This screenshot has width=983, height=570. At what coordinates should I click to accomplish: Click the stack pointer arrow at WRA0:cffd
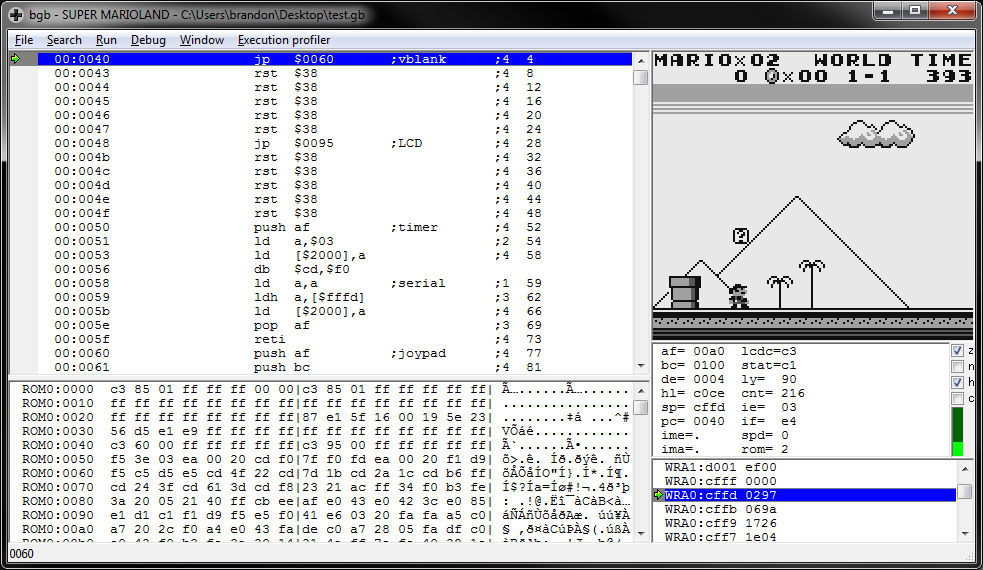click(658, 495)
